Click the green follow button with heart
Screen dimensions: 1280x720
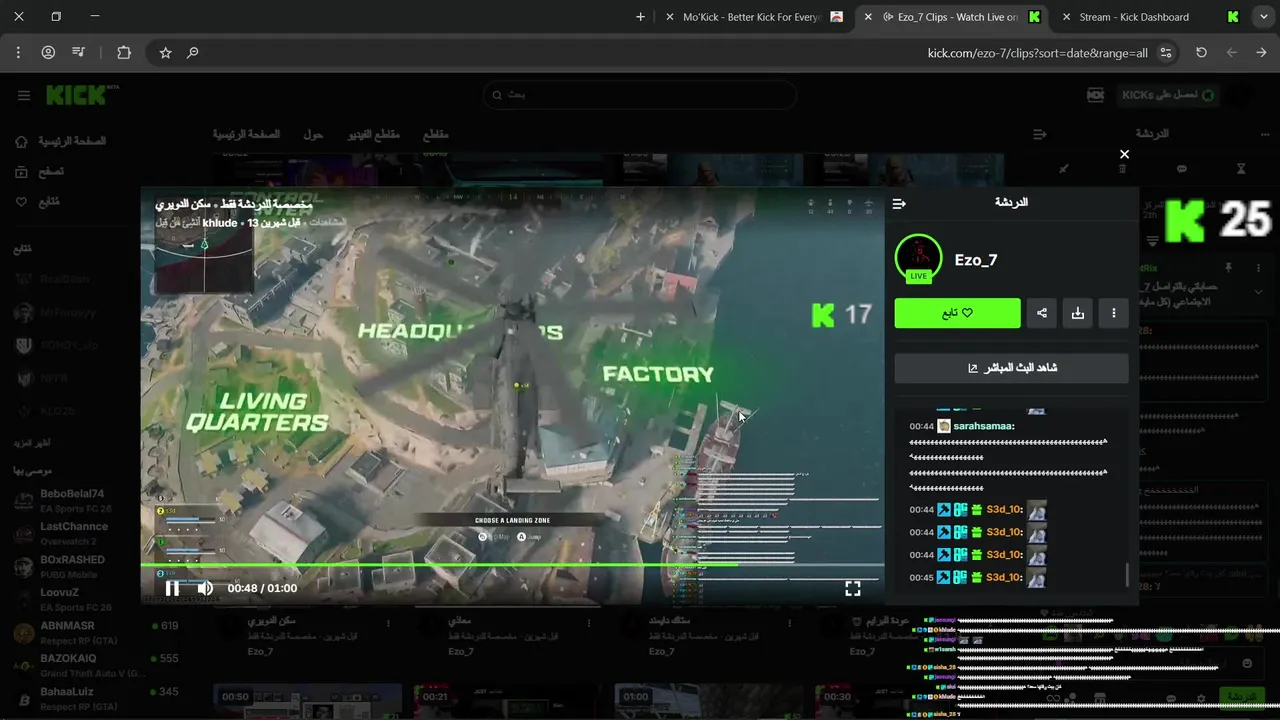[x=957, y=313]
